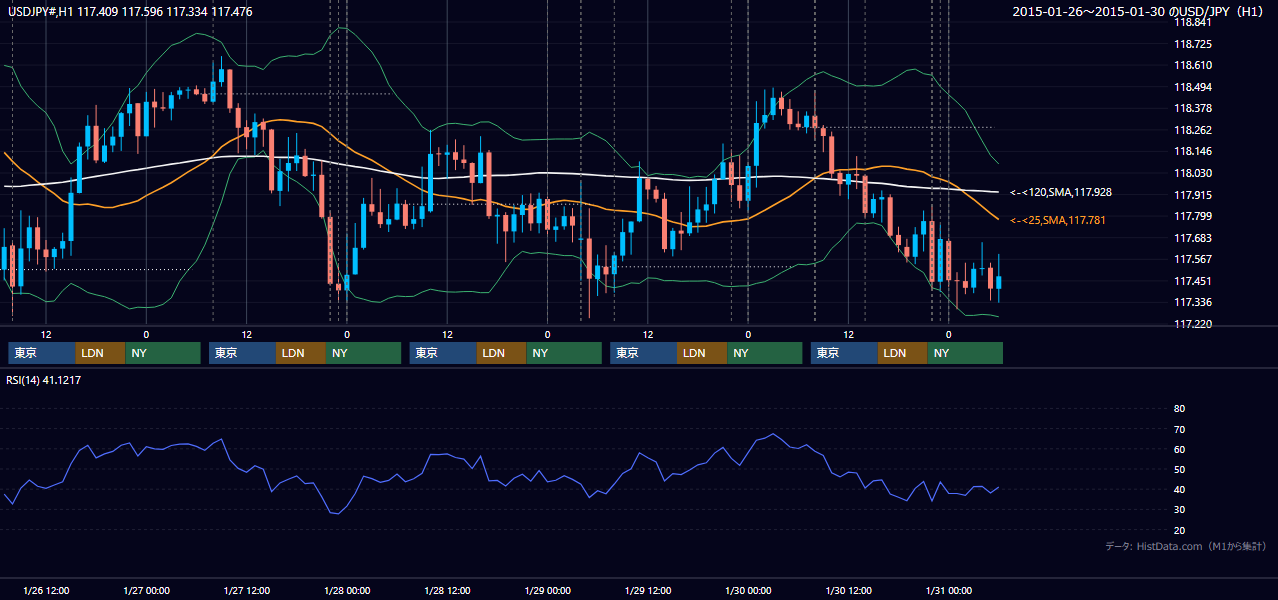Select the 25 SMA label reading 117.781

tap(1058, 220)
